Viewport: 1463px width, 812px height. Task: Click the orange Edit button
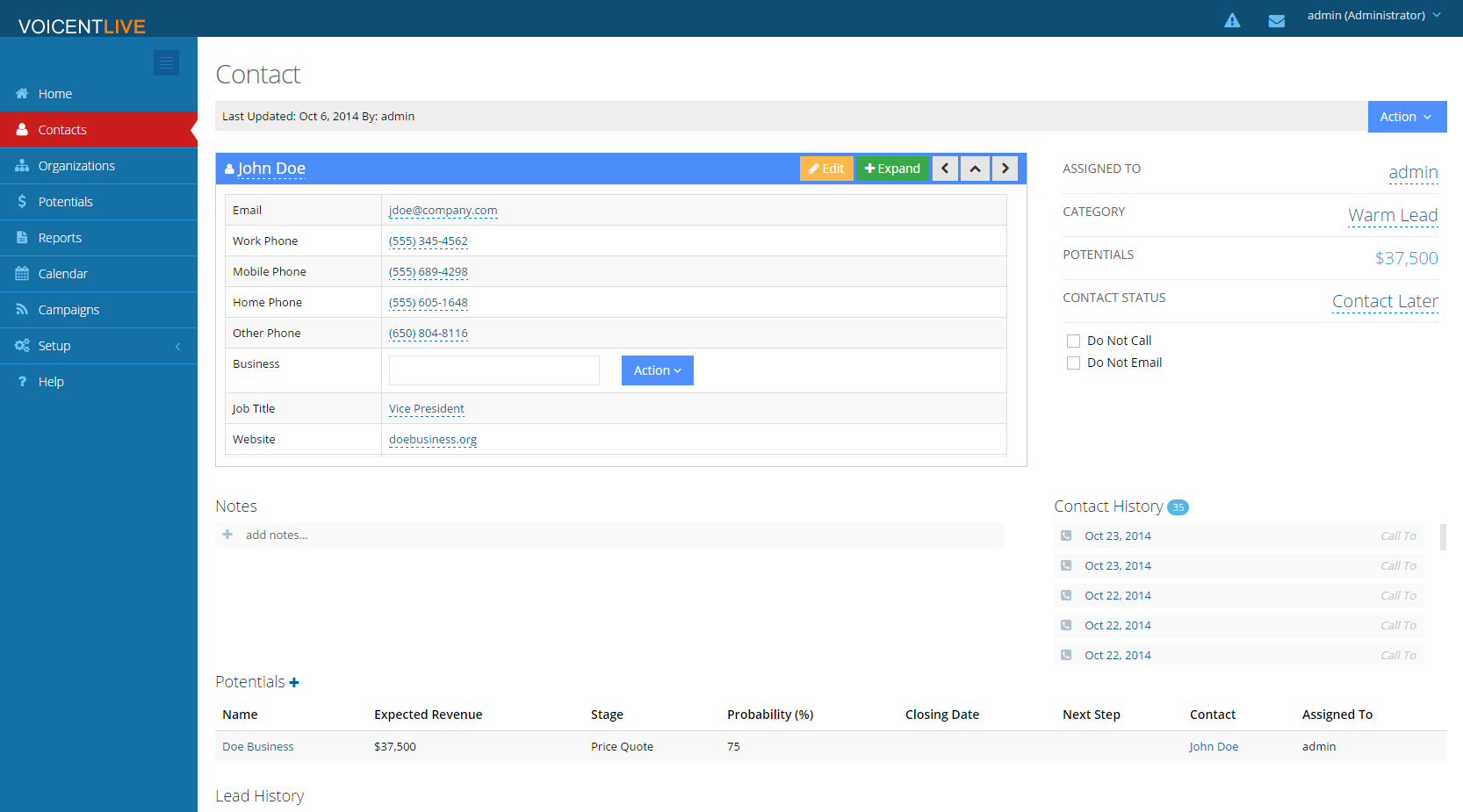click(826, 169)
